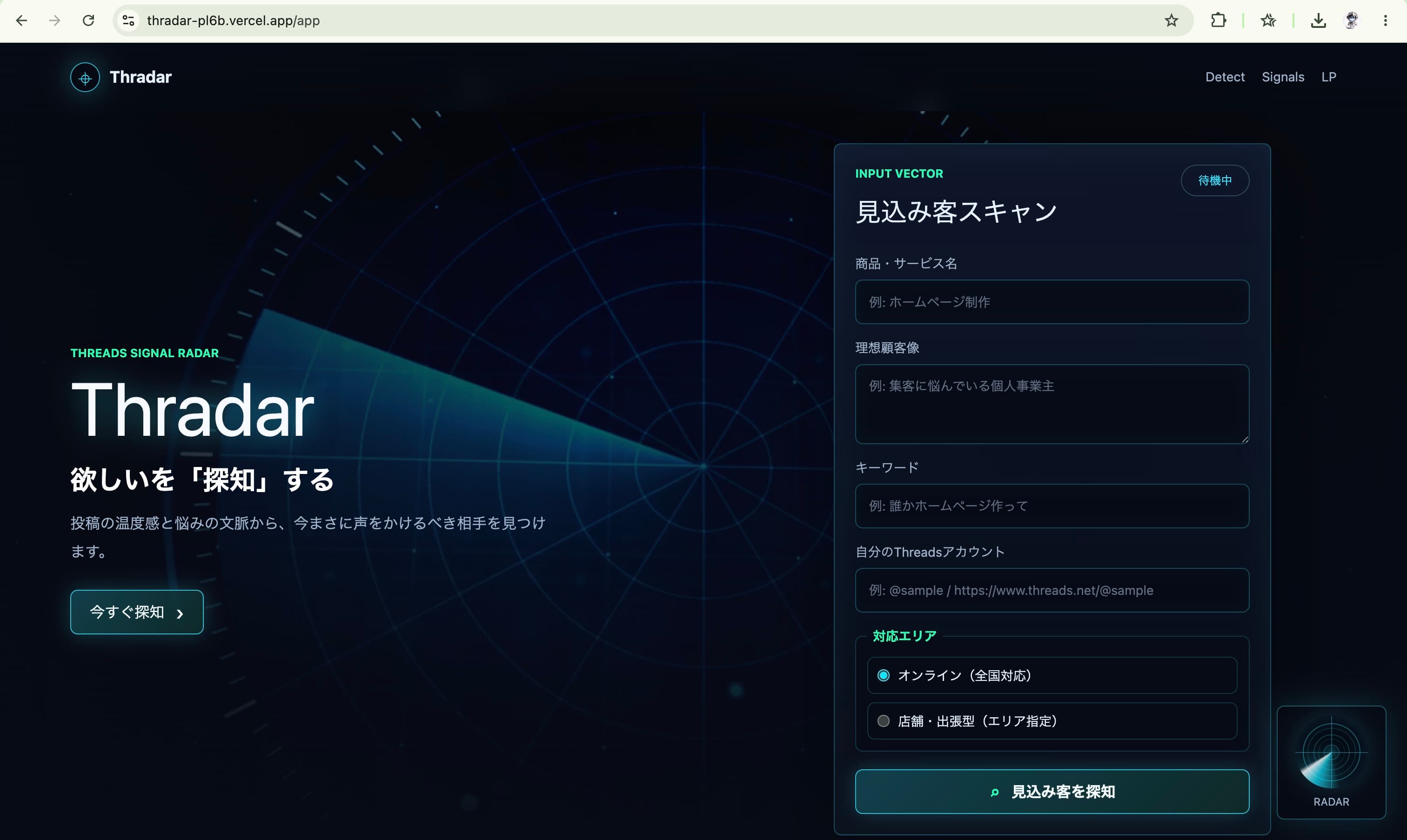The height and width of the screenshot is (840, 1407).
Task: Reload the page with the refresh icon
Action: point(88,21)
